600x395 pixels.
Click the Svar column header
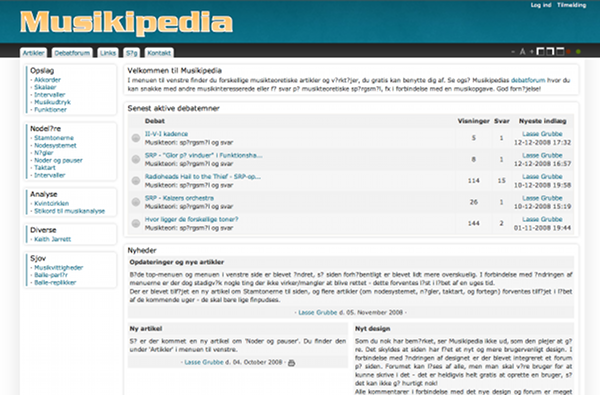tap(502, 121)
